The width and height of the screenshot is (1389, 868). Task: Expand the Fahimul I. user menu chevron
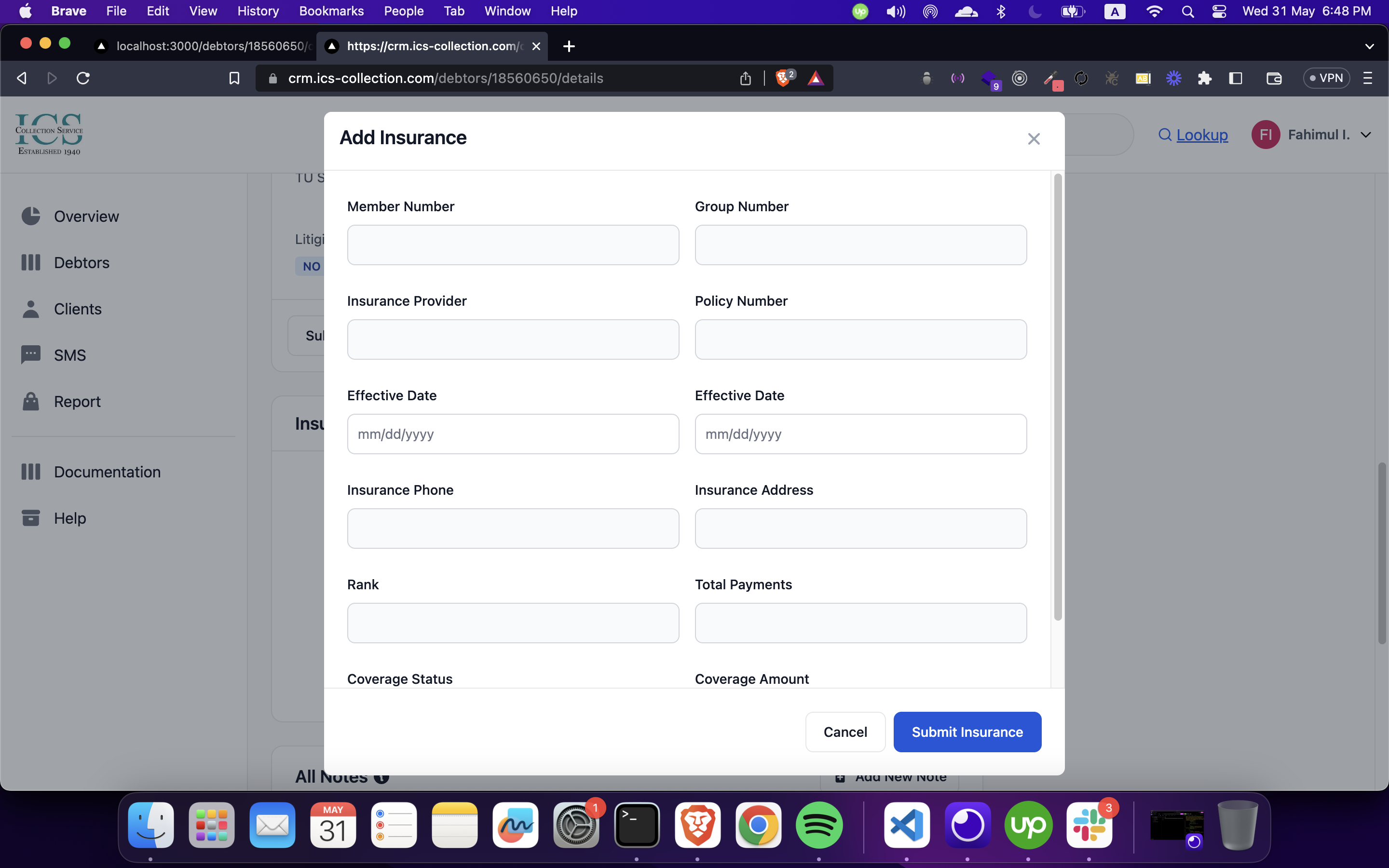tap(1366, 135)
